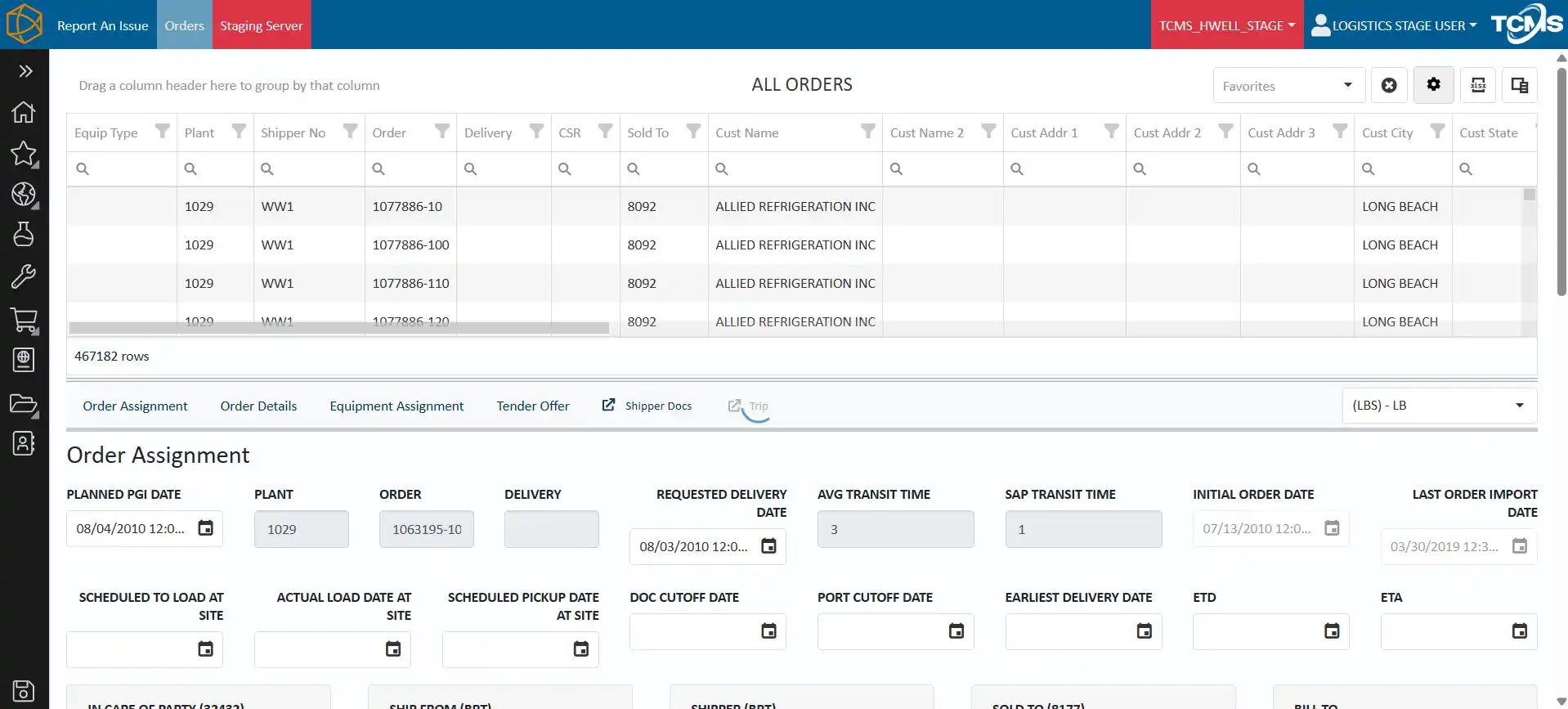Click Planned PGI Date input field

point(131,528)
